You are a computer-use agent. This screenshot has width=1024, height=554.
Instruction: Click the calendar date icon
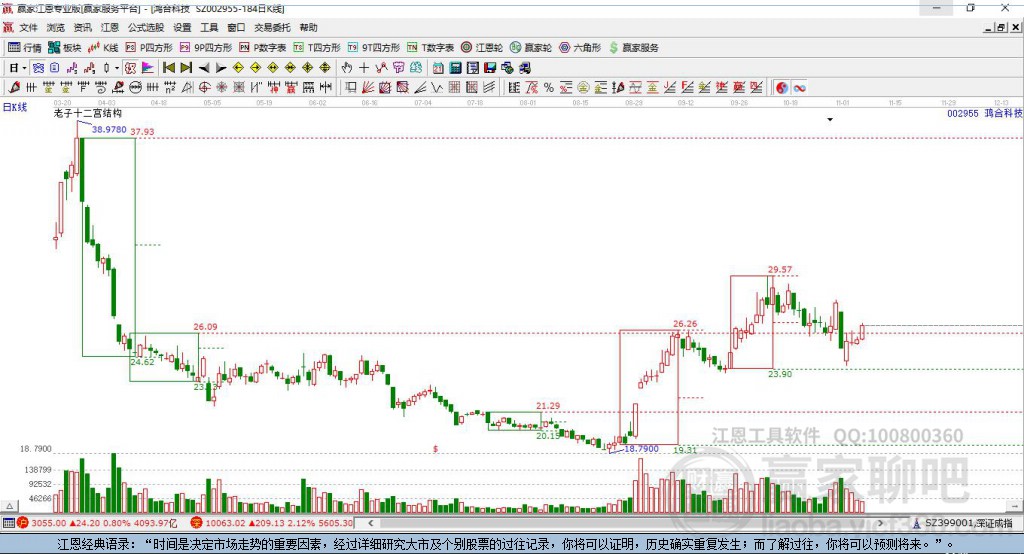[438, 68]
